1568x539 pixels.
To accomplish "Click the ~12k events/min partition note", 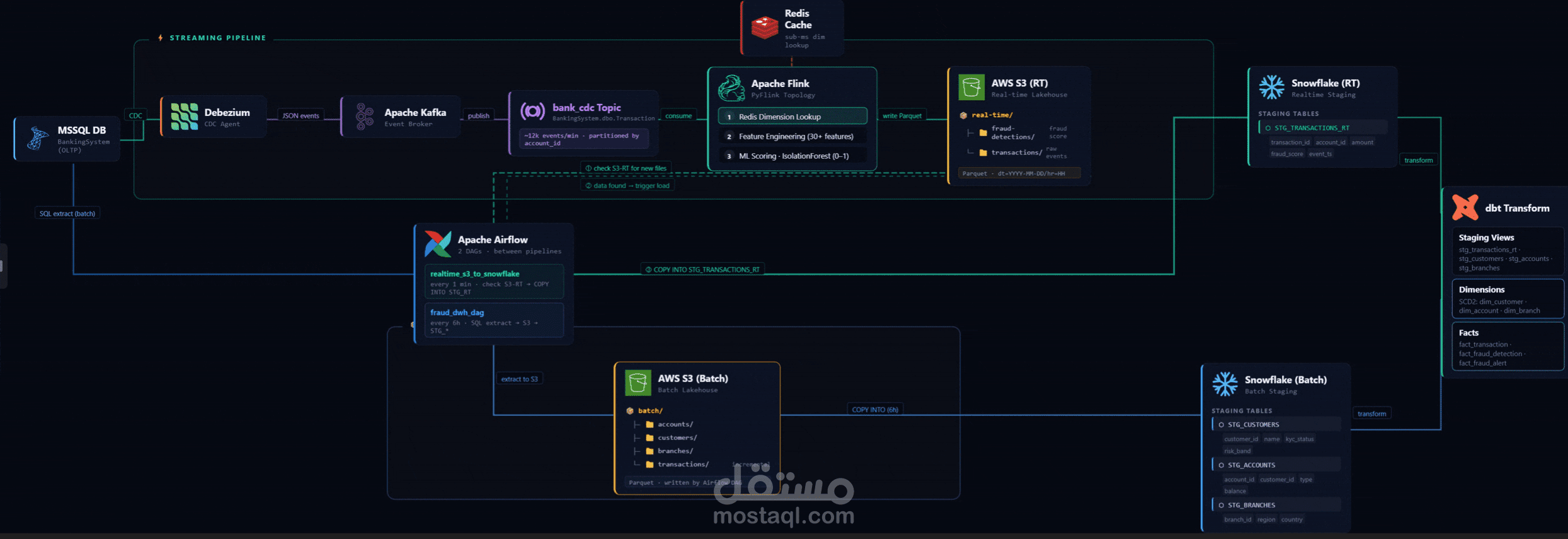I will 583,139.
